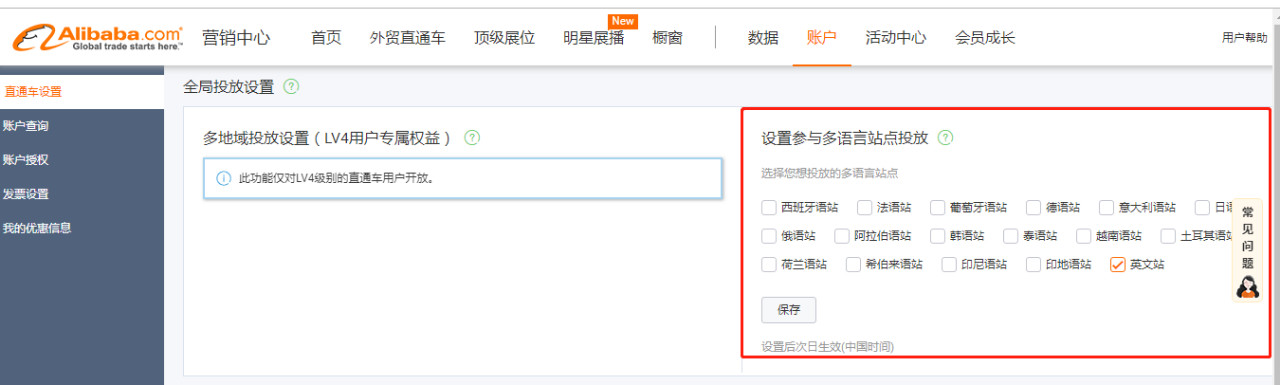Click the 保存 button
Image resolution: width=1280 pixels, height=385 pixels.
(788, 310)
